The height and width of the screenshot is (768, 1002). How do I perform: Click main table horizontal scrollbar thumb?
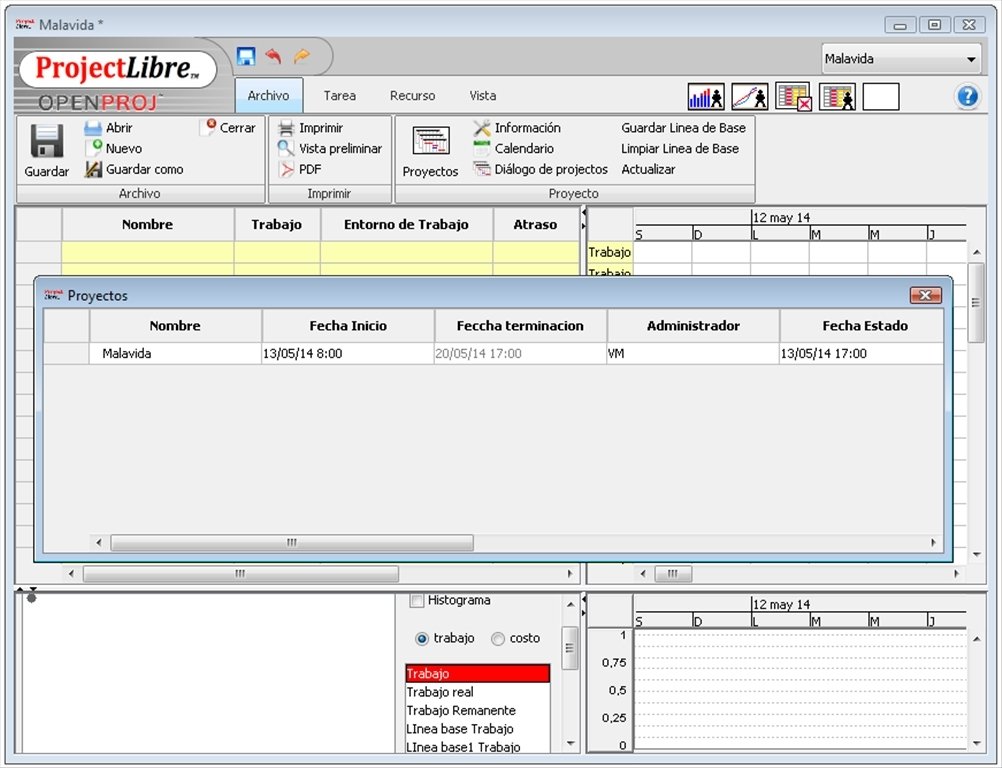pyautogui.click(x=240, y=574)
